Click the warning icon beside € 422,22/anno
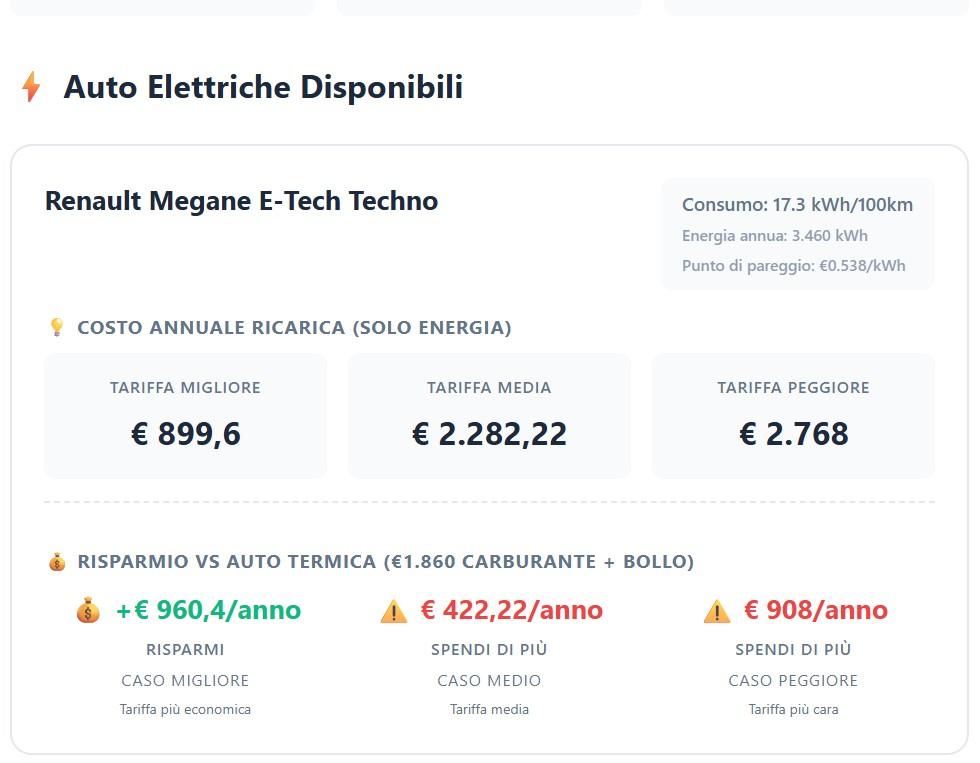The width and height of the screenshot is (980, 763). point(394,611)
